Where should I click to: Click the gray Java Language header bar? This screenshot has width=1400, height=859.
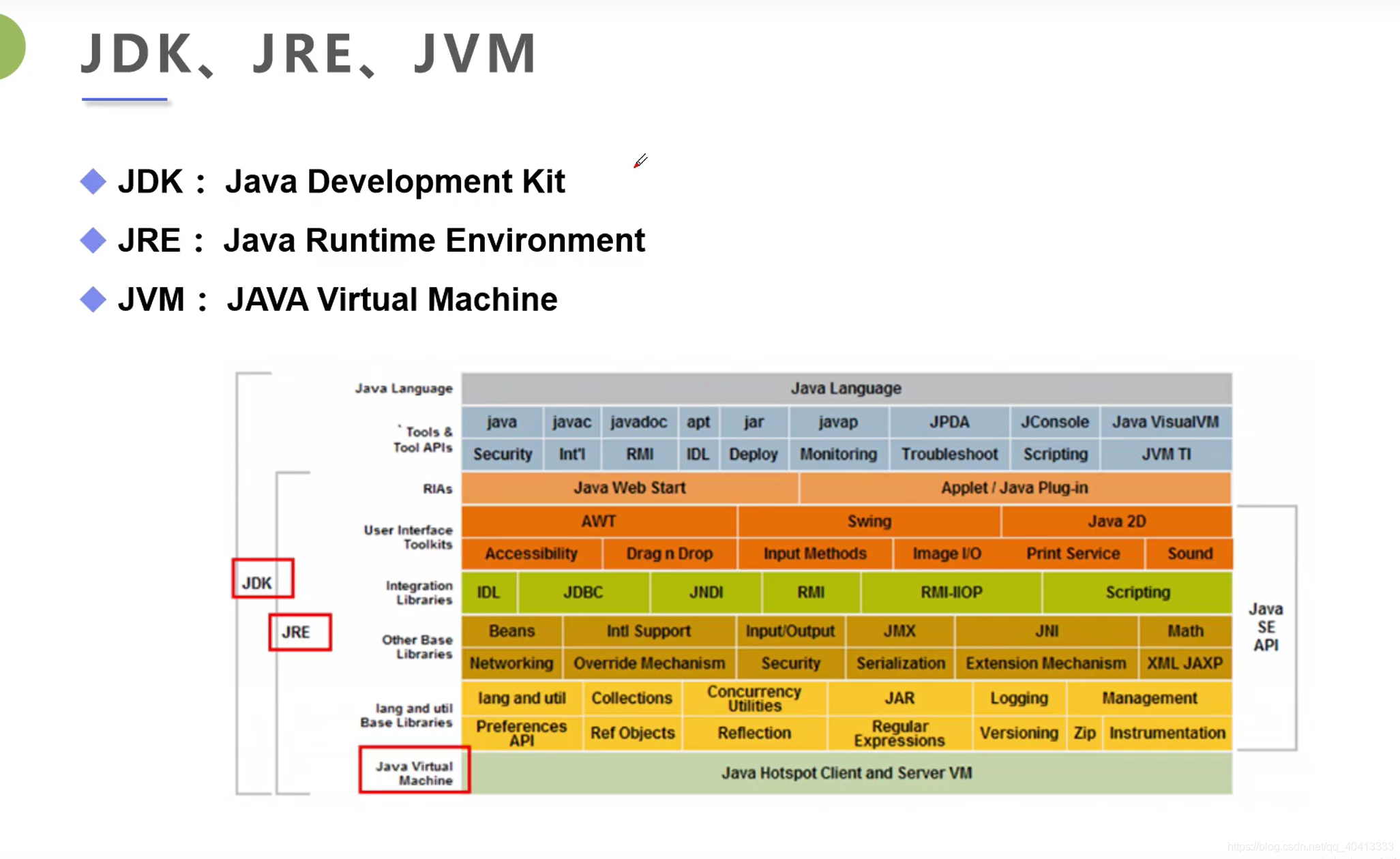tap(846, 389)
